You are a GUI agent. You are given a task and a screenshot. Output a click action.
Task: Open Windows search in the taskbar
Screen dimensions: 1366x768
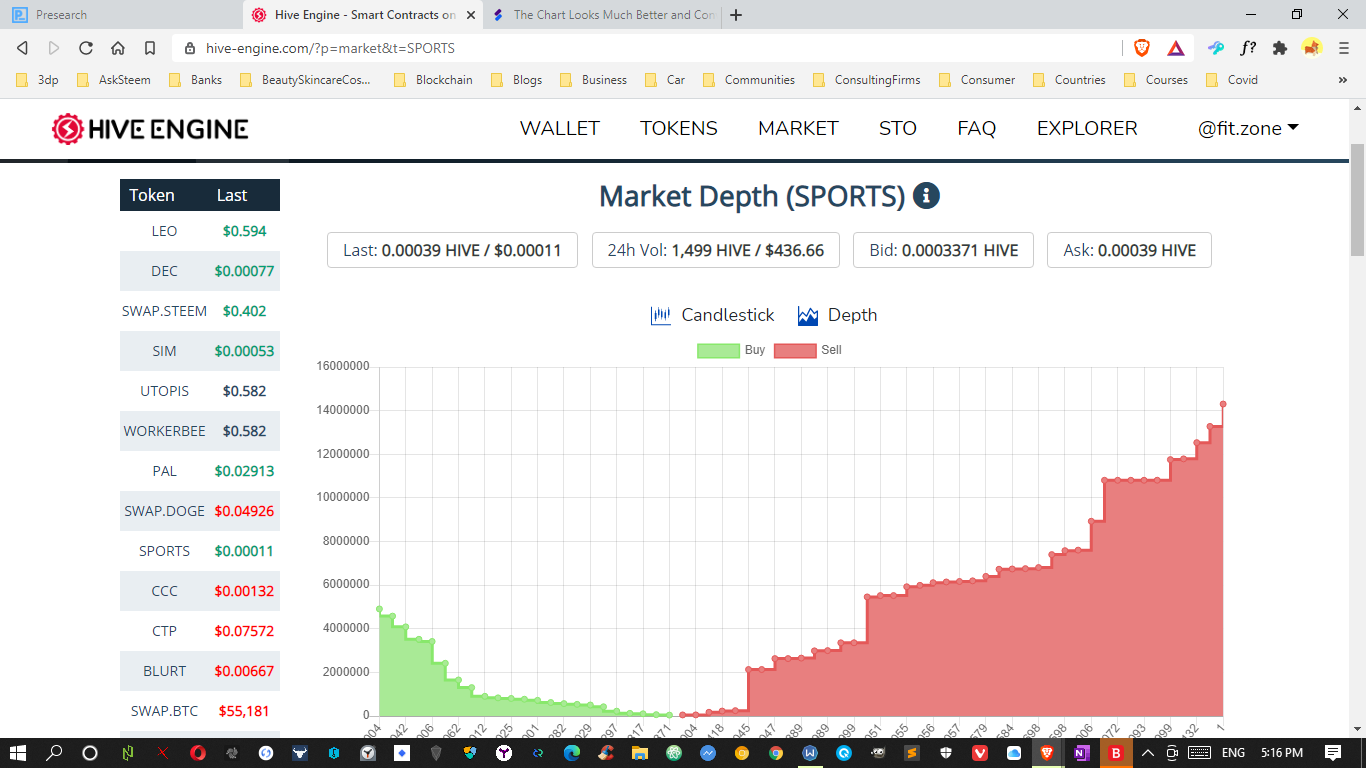[55, 753]
